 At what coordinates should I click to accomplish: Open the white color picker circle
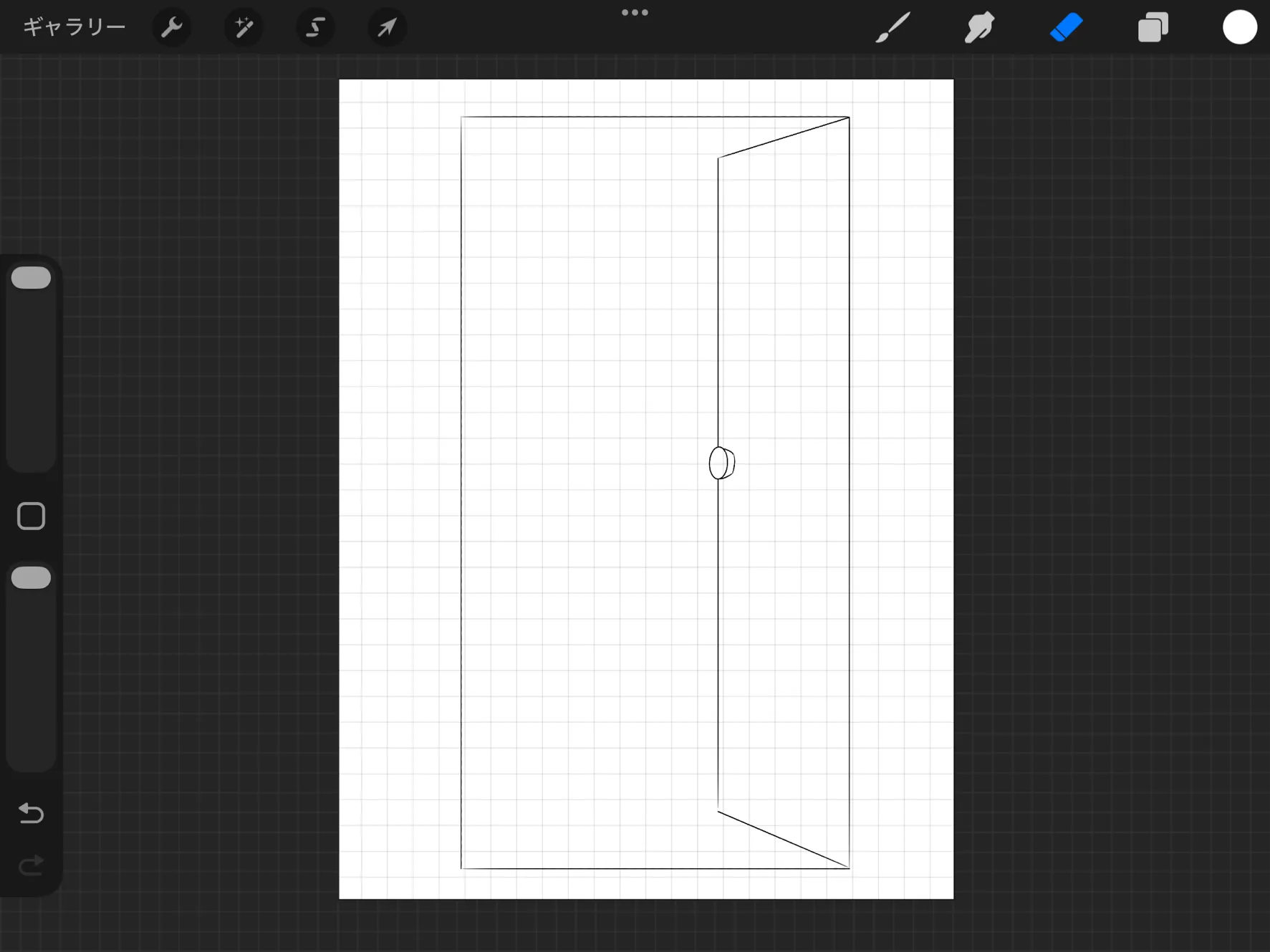pos(1240,27)
